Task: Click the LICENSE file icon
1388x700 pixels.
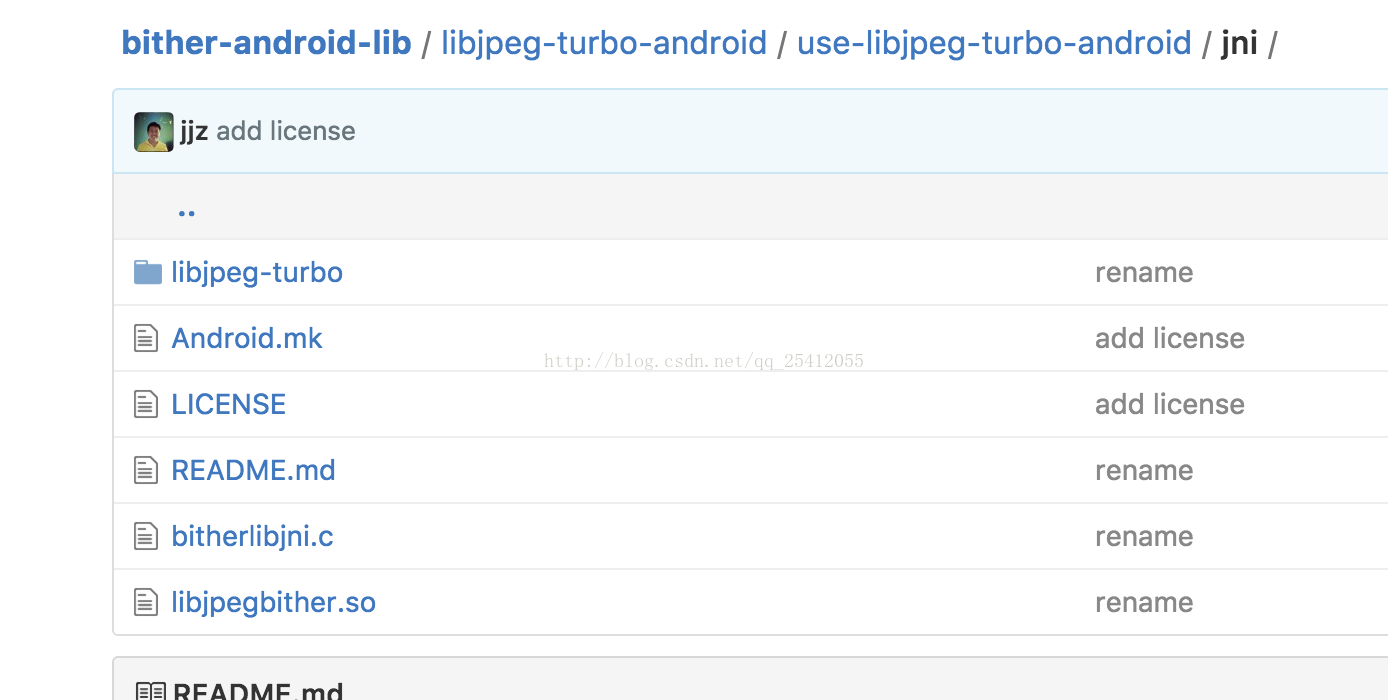Action: click(146, 404)
